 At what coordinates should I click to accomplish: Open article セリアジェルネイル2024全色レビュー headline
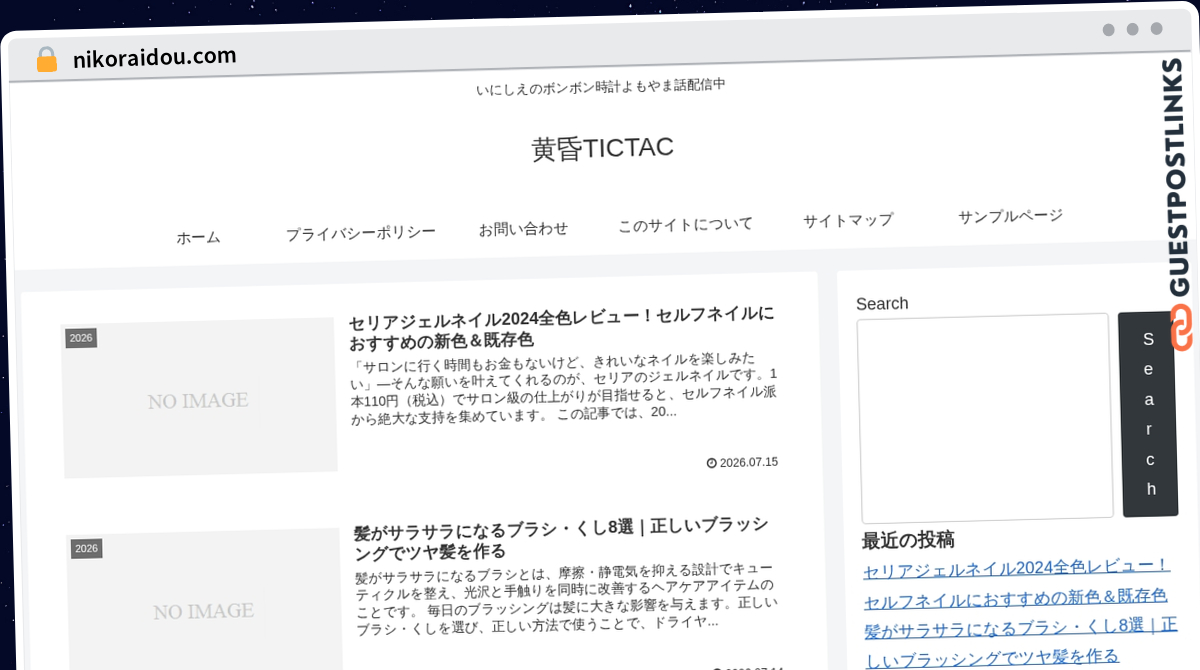(x=562, y=327)
